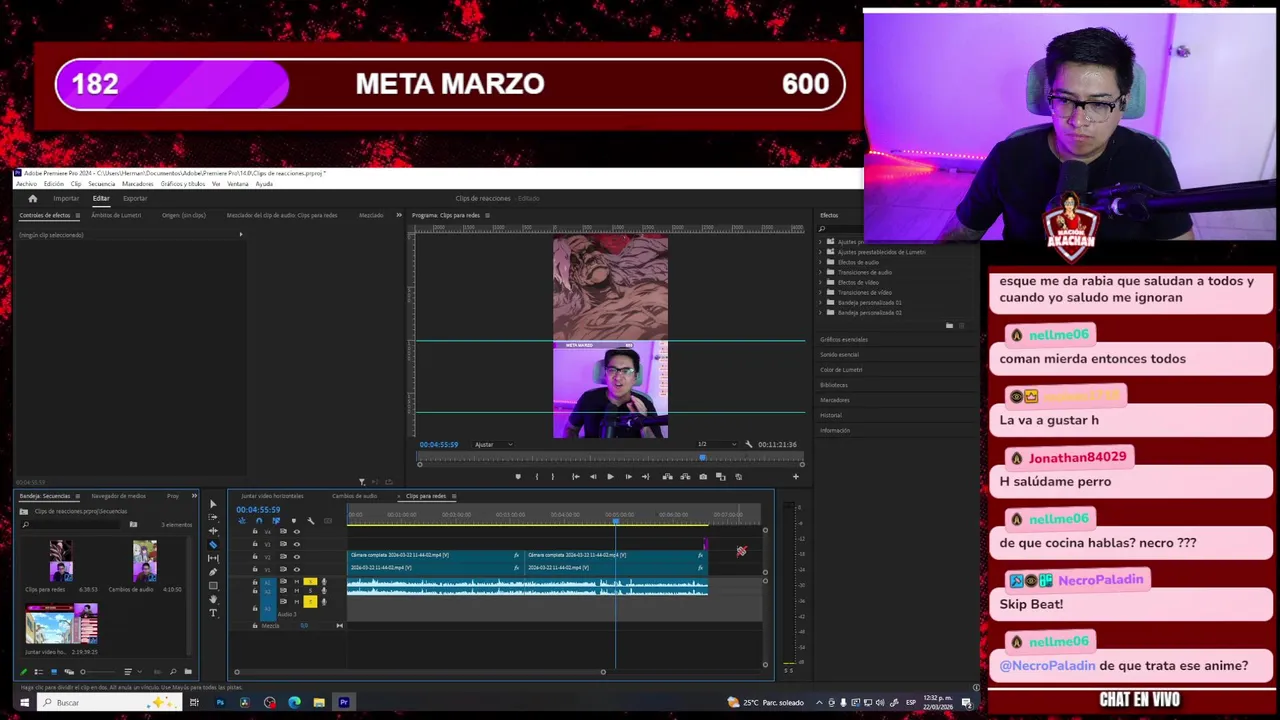Open Historial panel

(x=831, y=415)
